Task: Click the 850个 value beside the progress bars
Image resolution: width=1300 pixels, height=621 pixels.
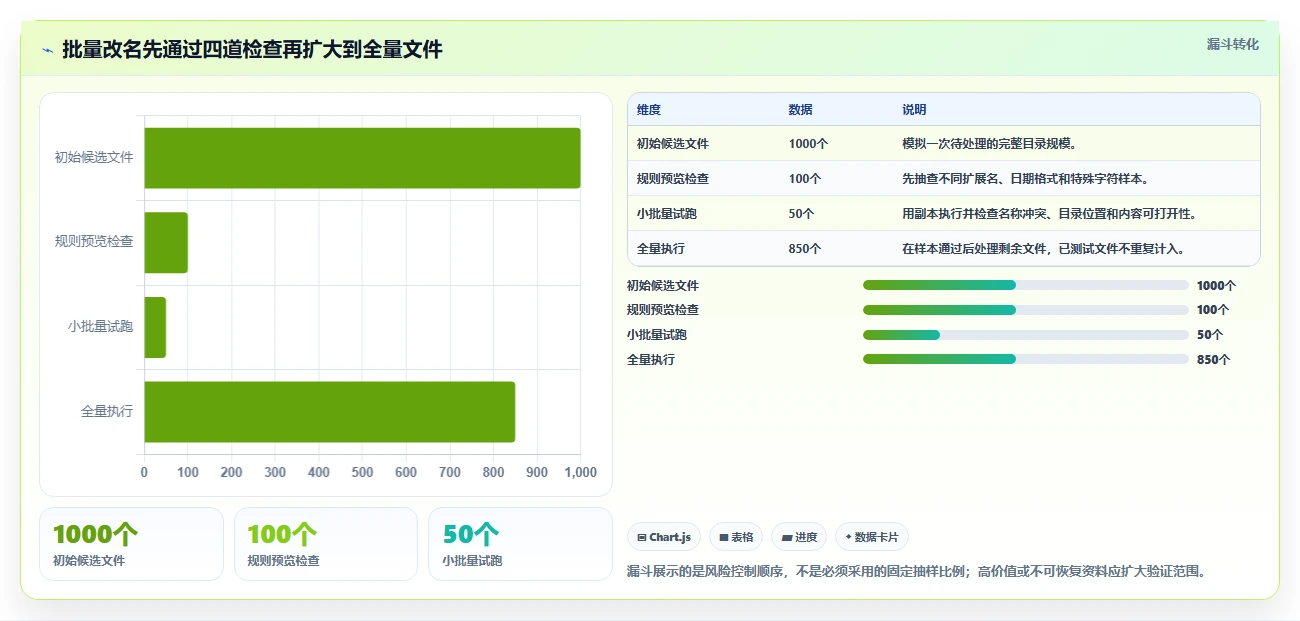Action: (x=1213, y=360)
